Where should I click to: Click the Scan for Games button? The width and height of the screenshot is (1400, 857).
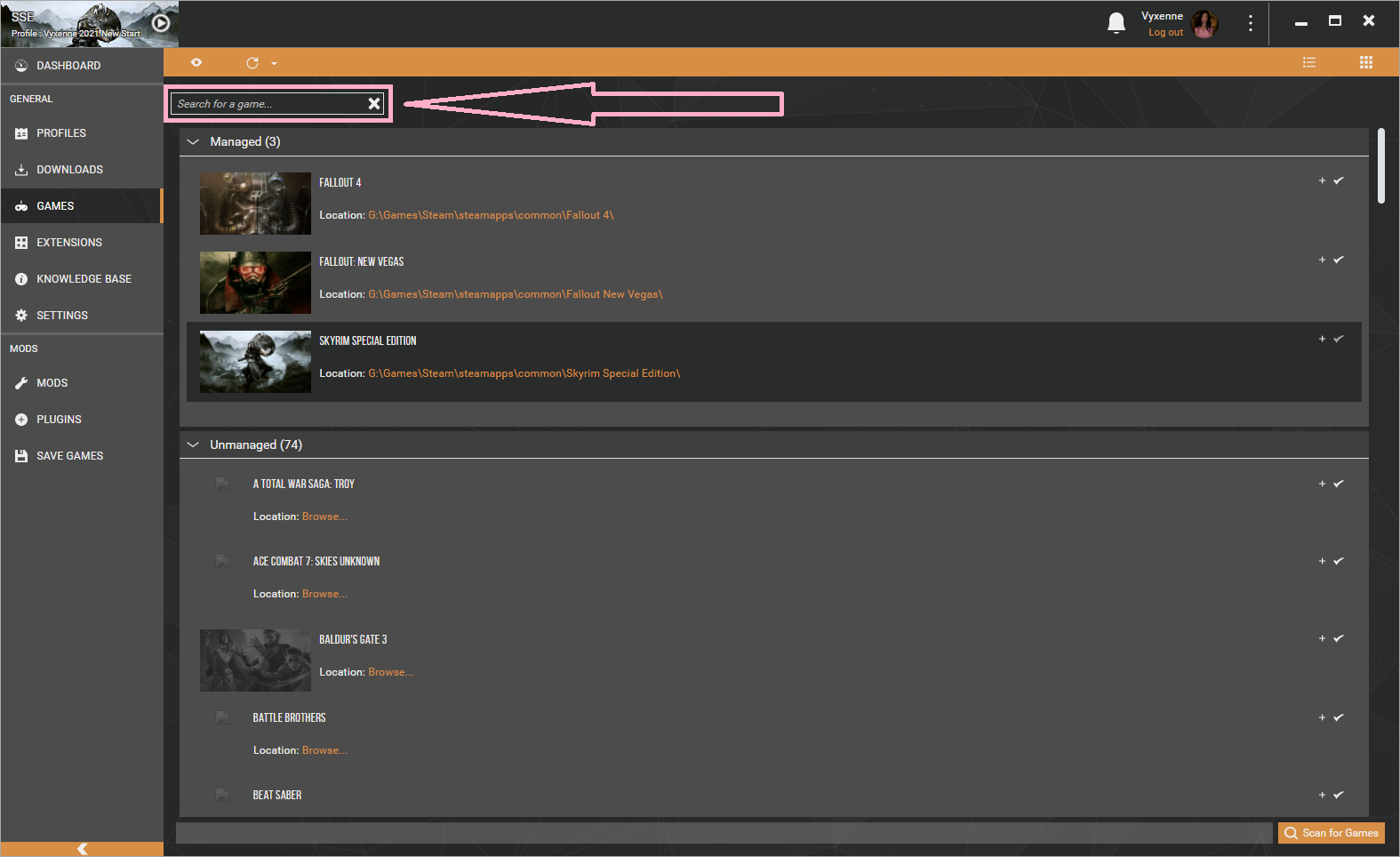click(1332, 833)
